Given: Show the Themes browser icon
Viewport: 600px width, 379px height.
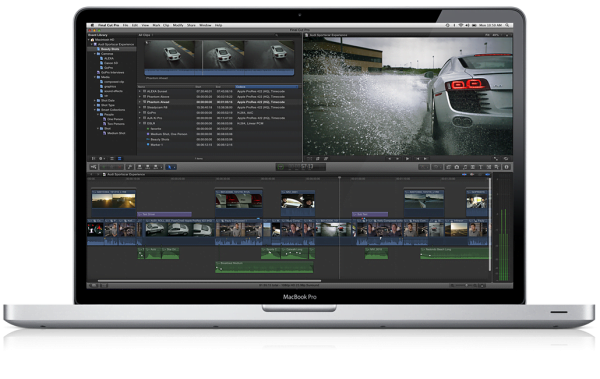Looking at the screenshot, I should [x=497, y=167].
